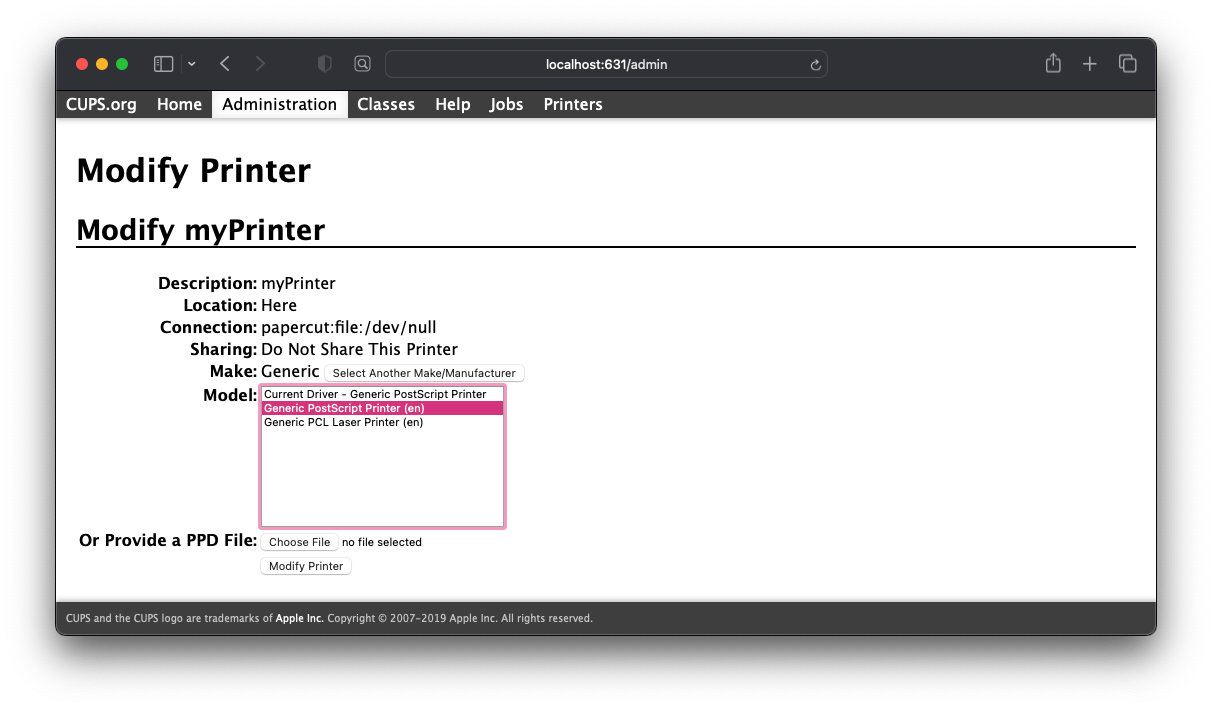Image resolution: width=1212 pixels, height=709 pixels.
Task: Click the 'Modify myPrinter' heading
Action: pyautogui.click(x=201, y=230)
